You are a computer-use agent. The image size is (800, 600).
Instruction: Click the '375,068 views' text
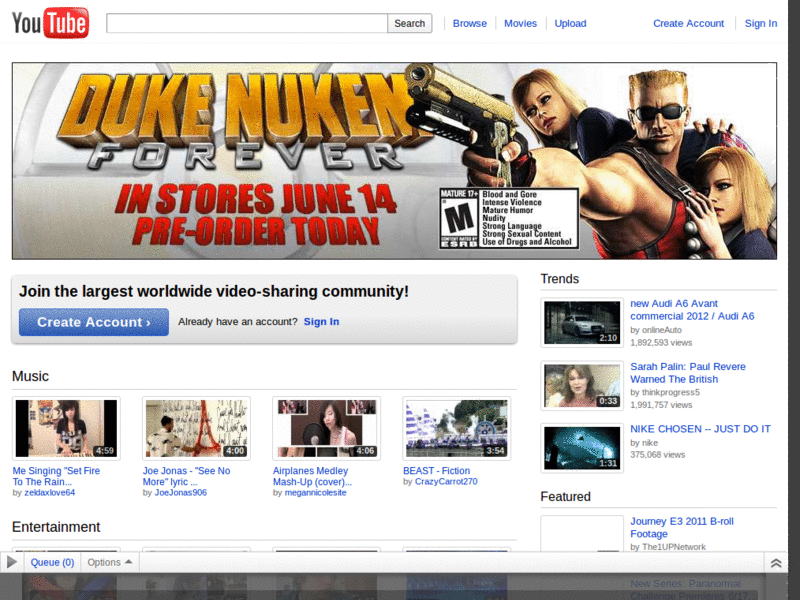coord(657,455)
